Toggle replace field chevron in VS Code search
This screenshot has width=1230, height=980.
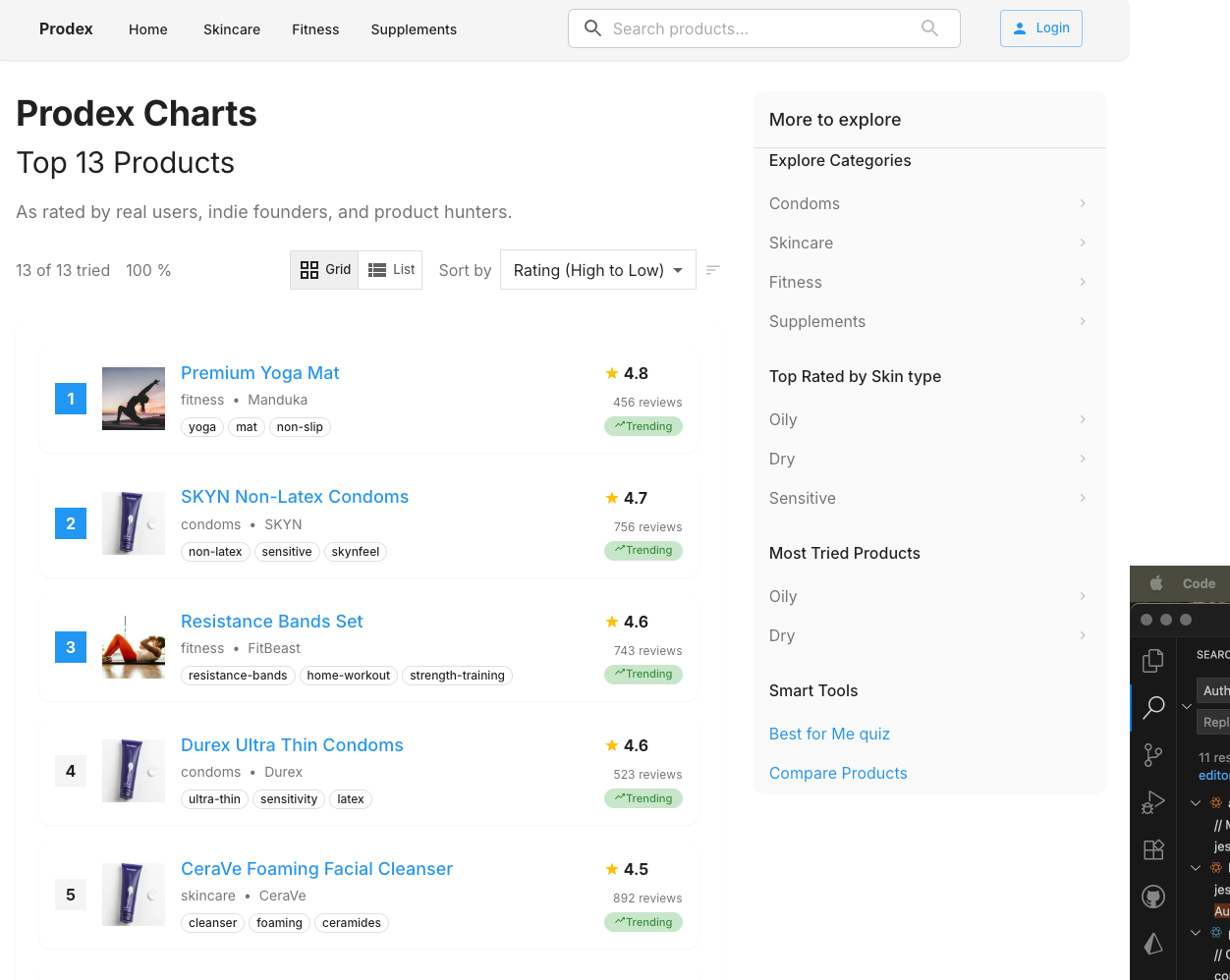(x=1187, y=706)
